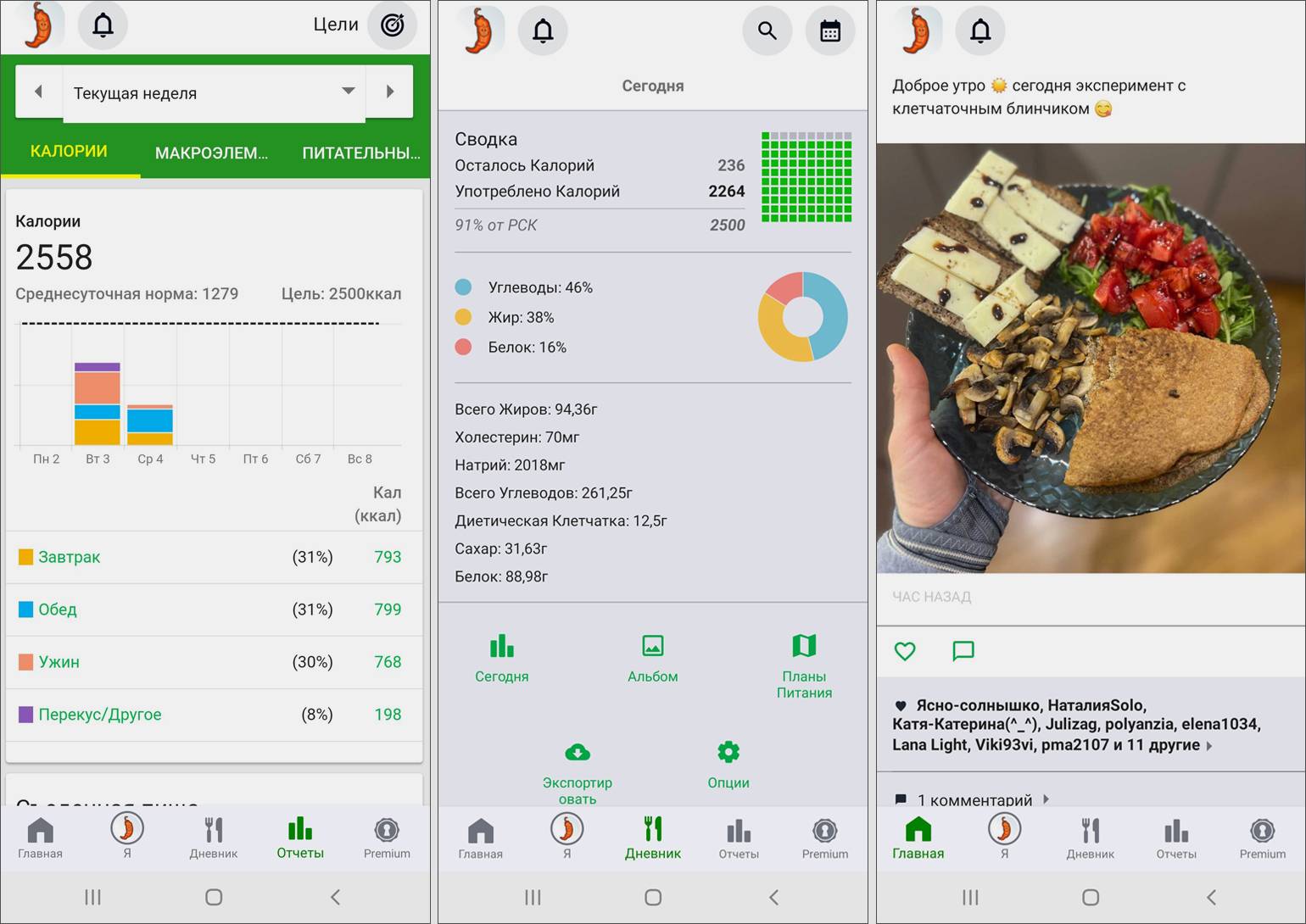Tap the comment bubble icon under the photo
Screen dimensions: 1306x924
tap(963, 651)
